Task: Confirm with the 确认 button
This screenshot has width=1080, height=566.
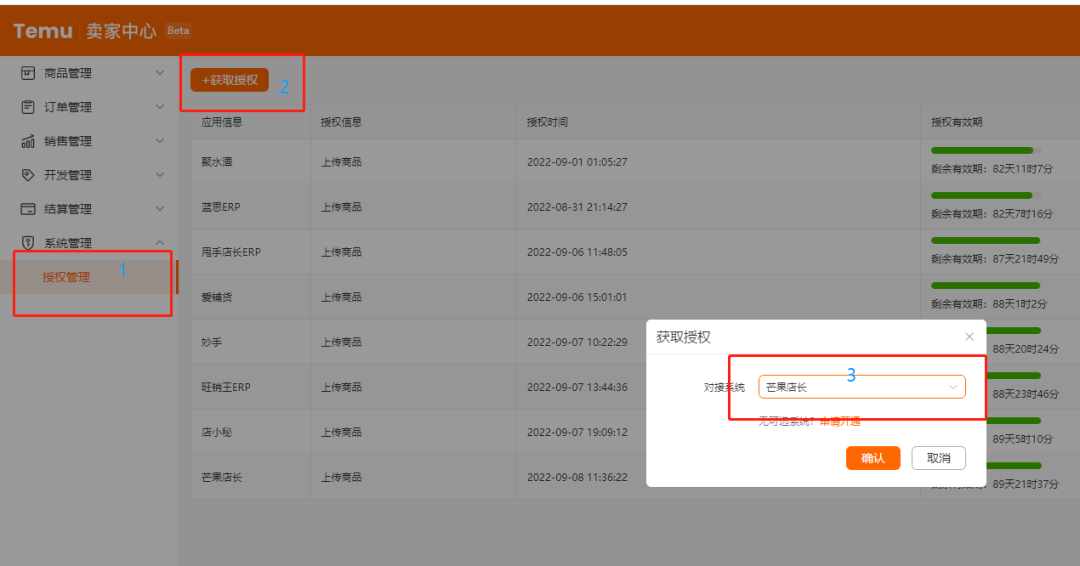Action: pos(873,458)
